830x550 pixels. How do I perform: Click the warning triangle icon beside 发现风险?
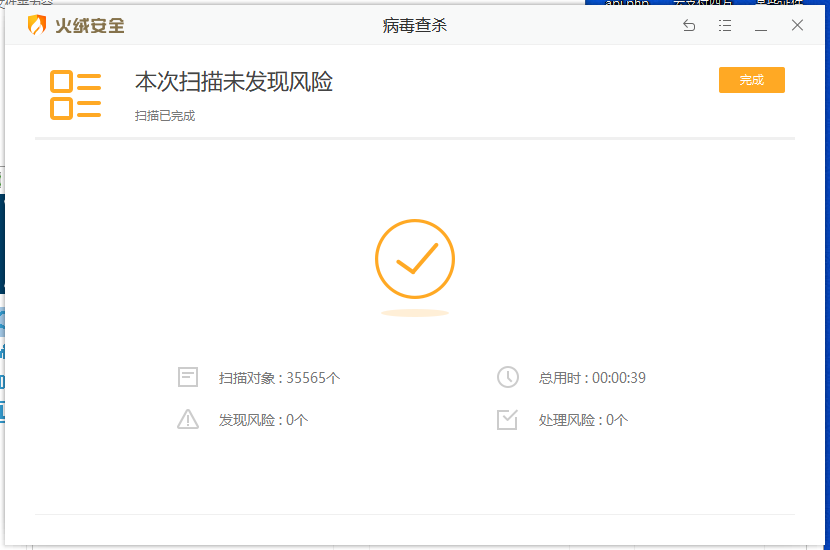tap(188, 420)
